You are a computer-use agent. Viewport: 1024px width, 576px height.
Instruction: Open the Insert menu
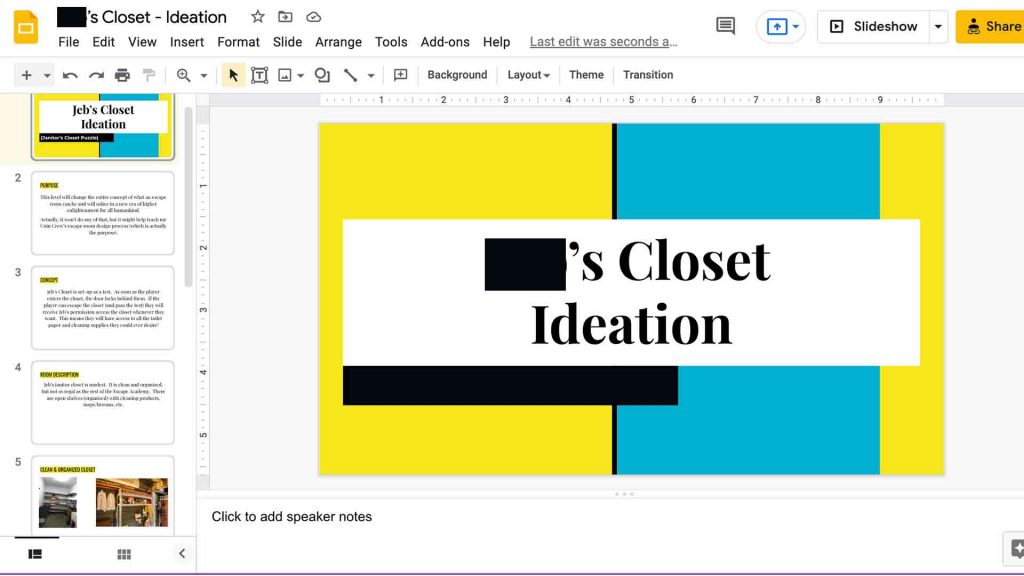pos(187,42)
